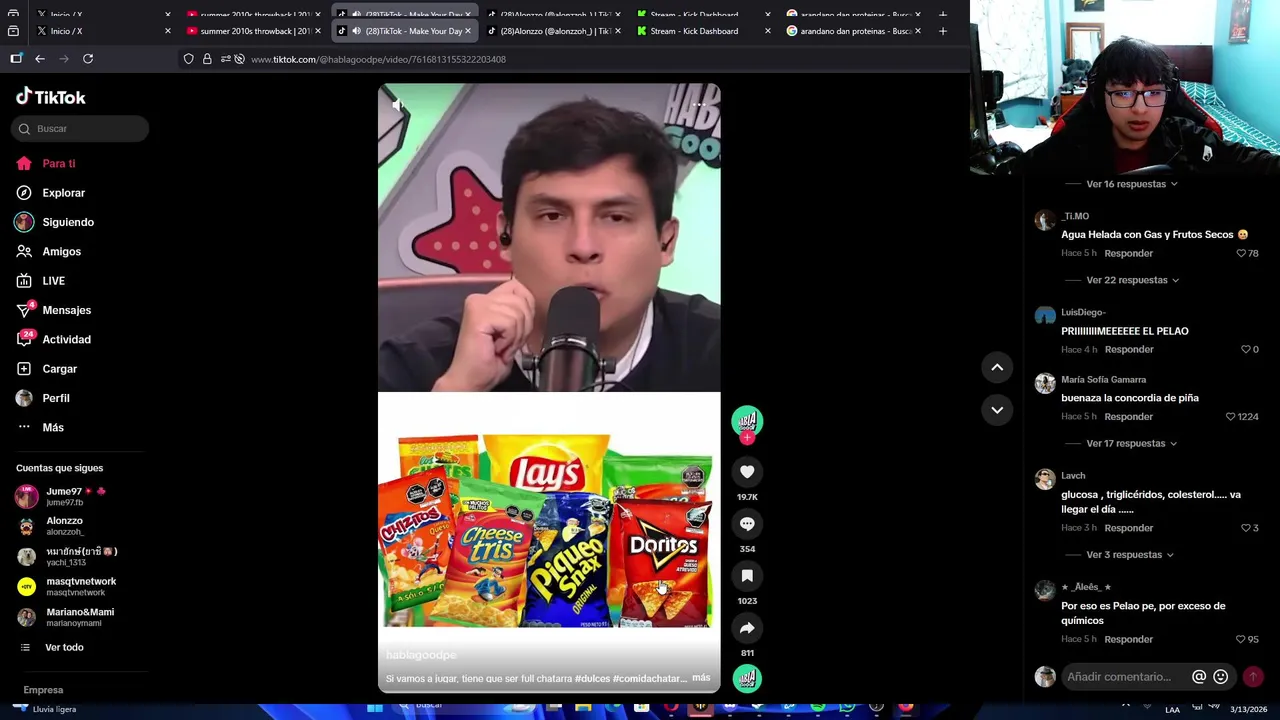The height and width of the screenshot is (720, 1280).
Task: Open tracking protection shield icon
Action: click(188, 59)
